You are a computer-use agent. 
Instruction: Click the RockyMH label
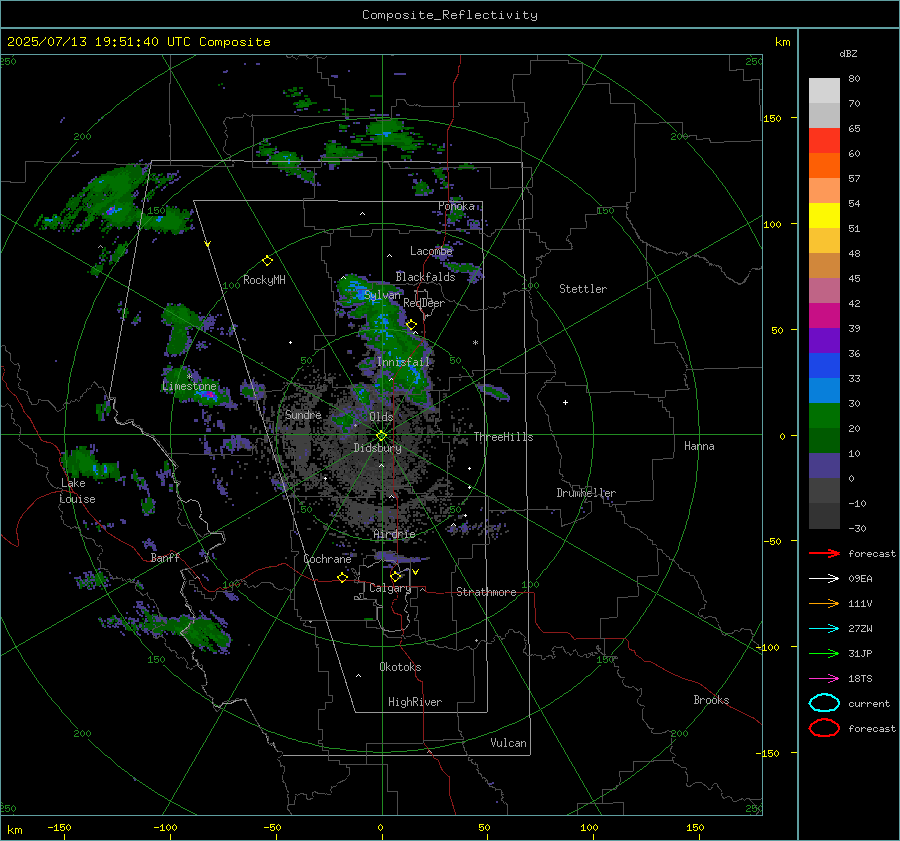pyautogui.click(x=264, y=280)
